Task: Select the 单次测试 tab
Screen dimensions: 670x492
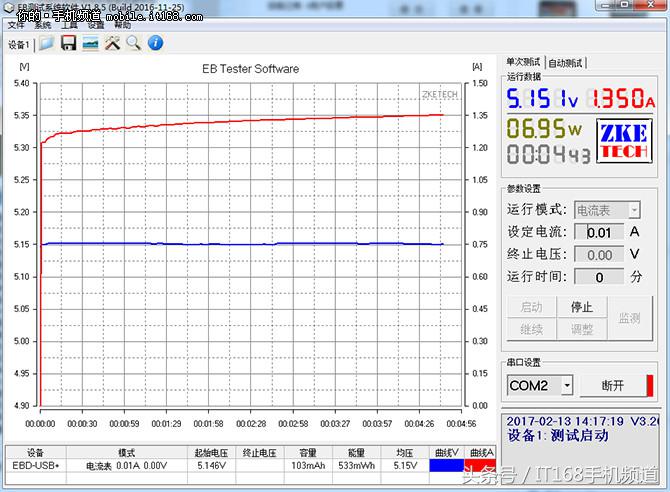Action: 524,62
